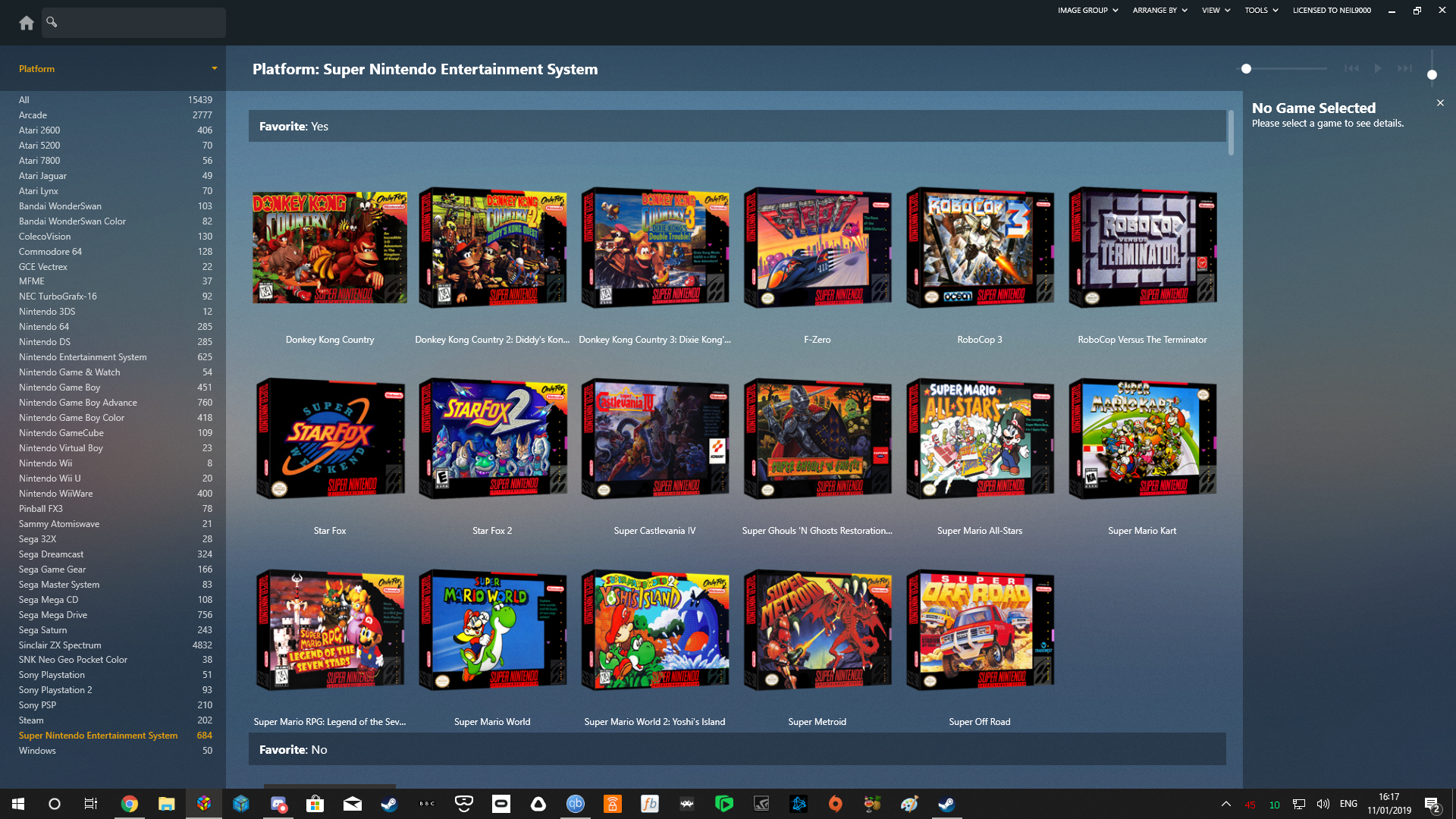Select Donkey Kong Country 2 box art

[x=492, y=247]
